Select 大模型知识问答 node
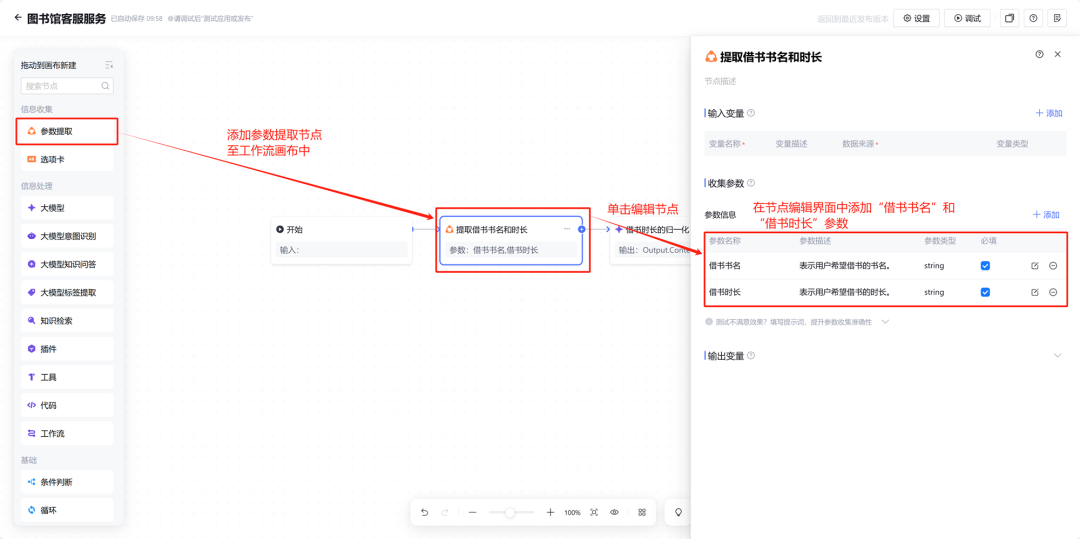Image resolution: width=1080 pixels, height=539 pixels. (x=67, y=264)
